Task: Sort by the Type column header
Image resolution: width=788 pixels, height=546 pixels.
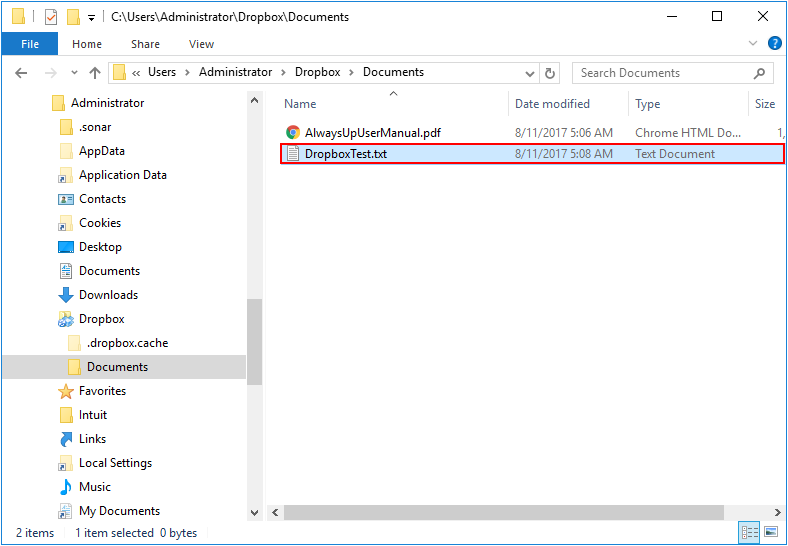Action: point(688,104)
